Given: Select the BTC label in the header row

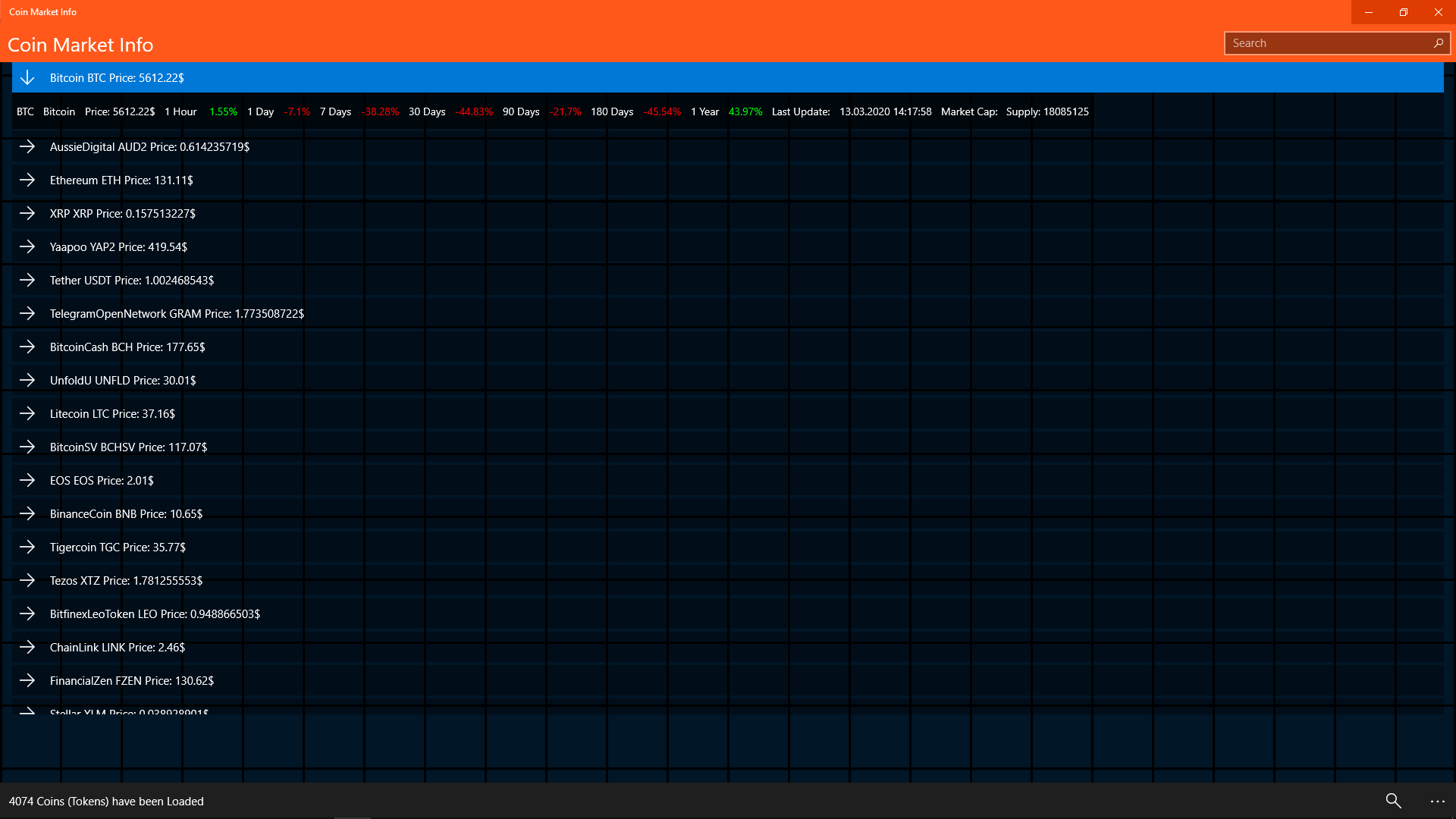Looking at the screenshot, I should (25, 111).
